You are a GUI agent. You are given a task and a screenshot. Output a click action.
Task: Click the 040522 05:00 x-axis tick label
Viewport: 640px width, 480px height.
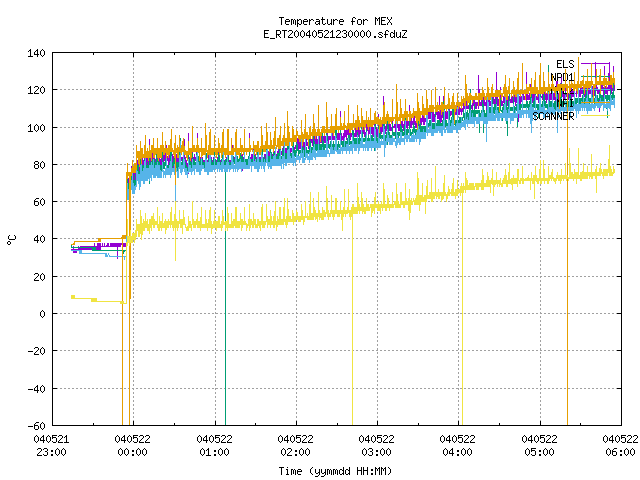pyautogui.click(x=540, y=446)
